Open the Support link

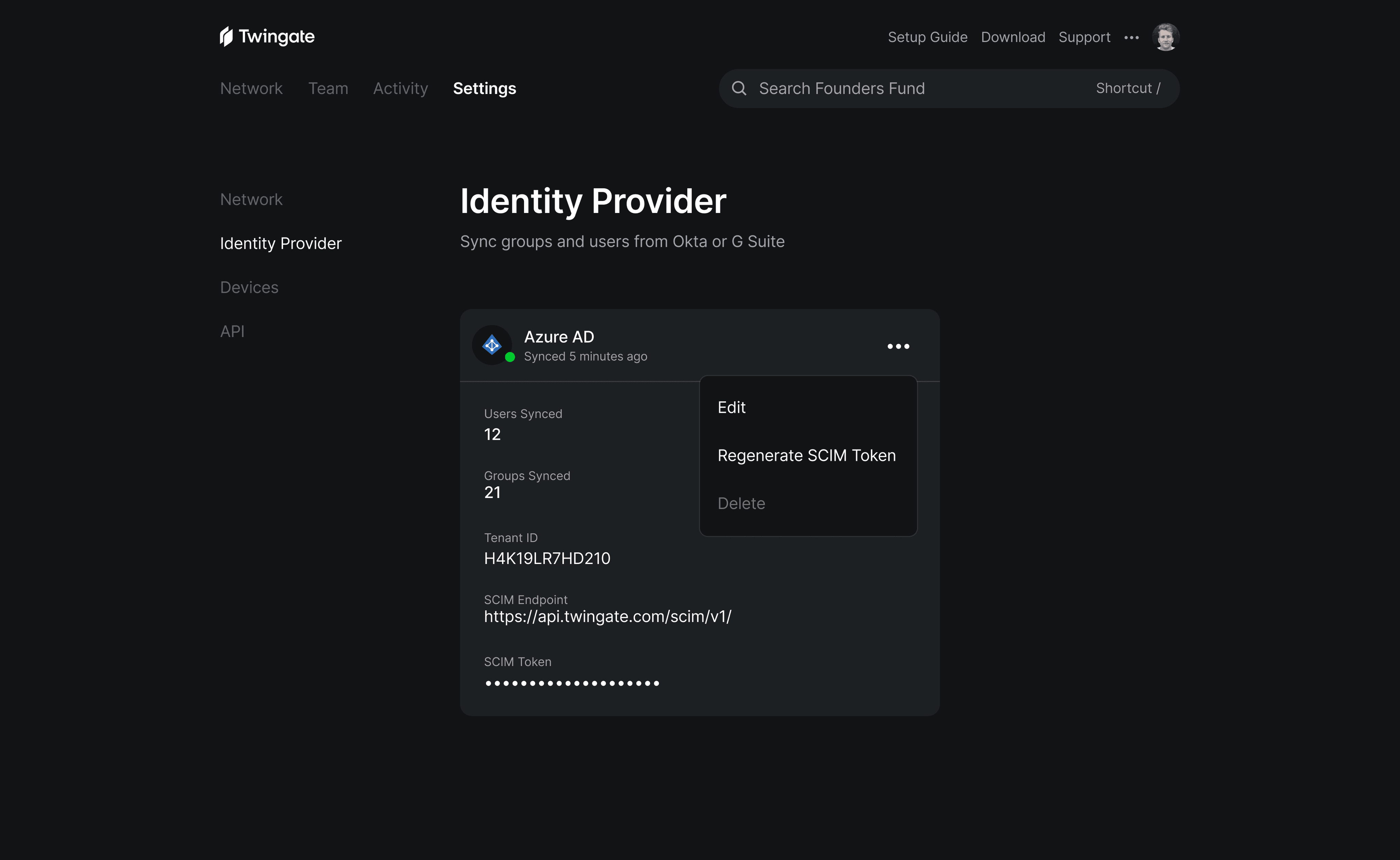(x=1085, y=37)
